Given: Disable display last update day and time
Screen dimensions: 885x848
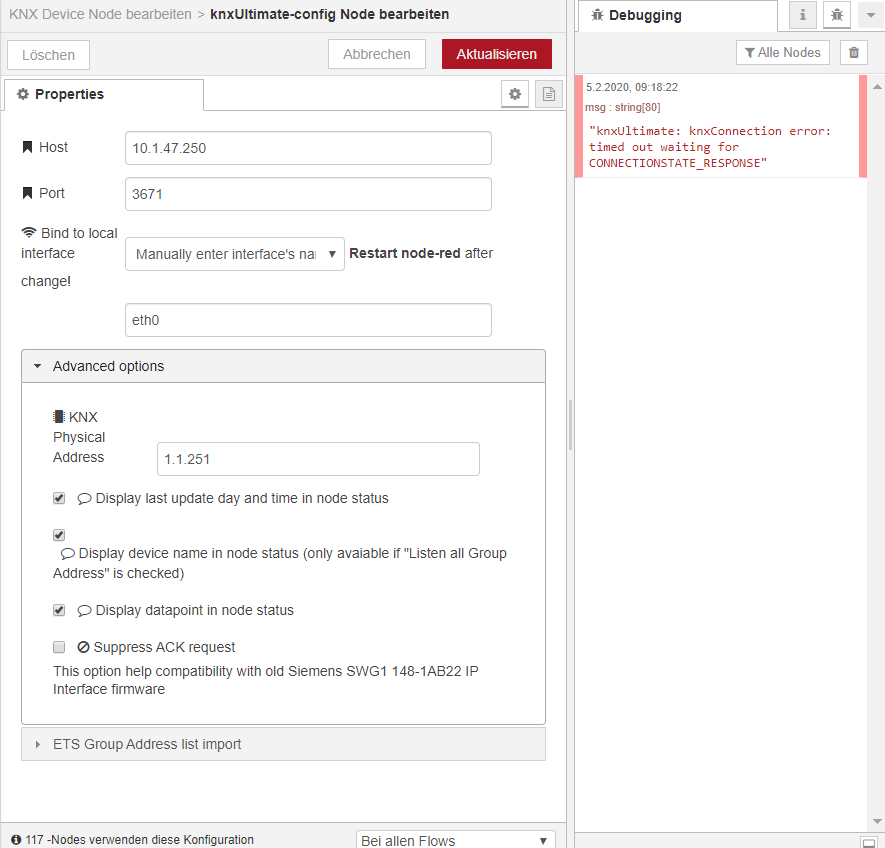Looking at the screenshot, I should [58, 498].
